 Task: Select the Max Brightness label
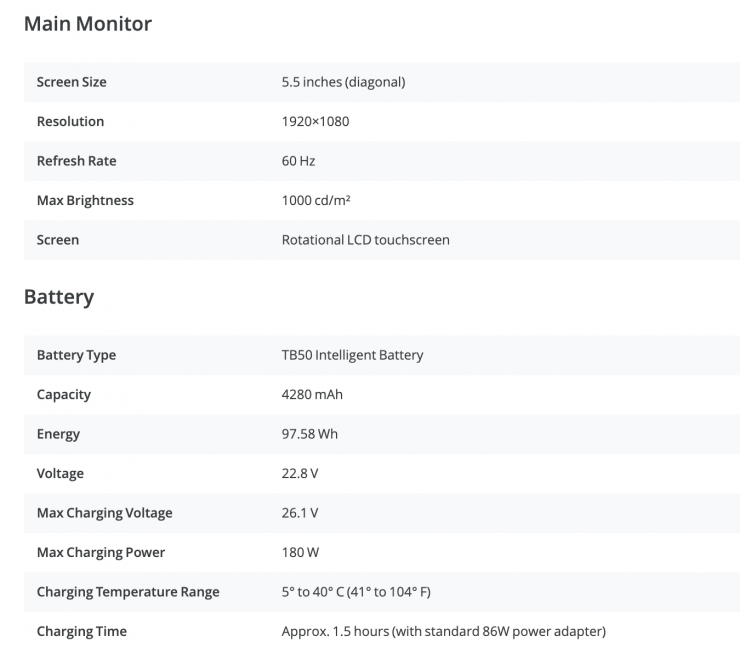pyautogui.click(x=85, y=200)
